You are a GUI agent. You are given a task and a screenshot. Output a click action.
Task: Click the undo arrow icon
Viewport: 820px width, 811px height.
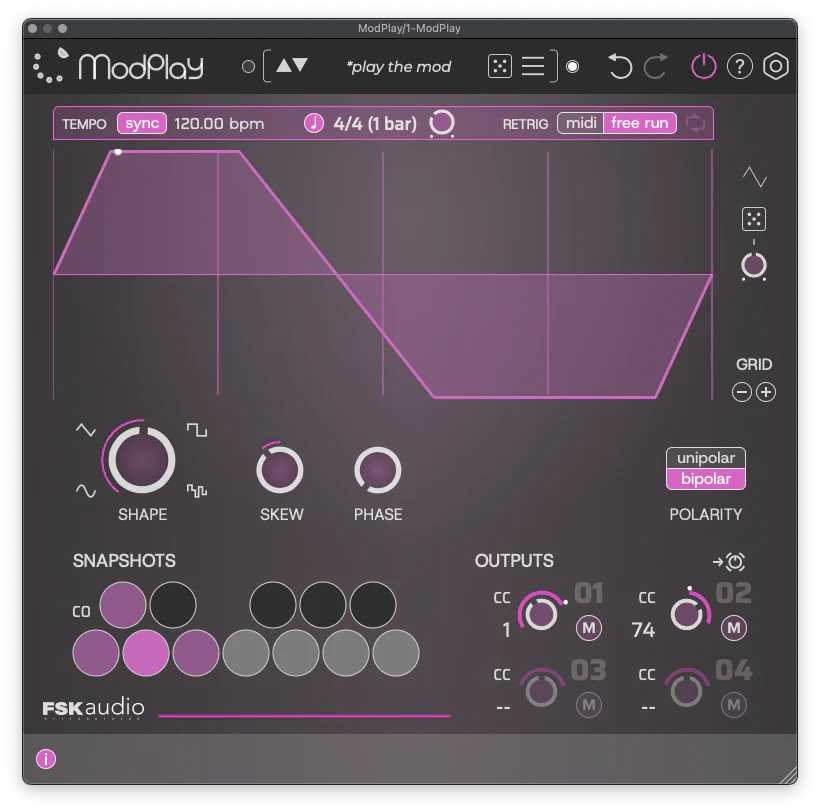[620, 67]
